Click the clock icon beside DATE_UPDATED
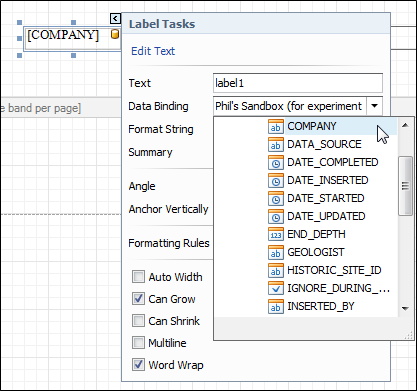Screen dimensions: 417x391 (276, 217)
